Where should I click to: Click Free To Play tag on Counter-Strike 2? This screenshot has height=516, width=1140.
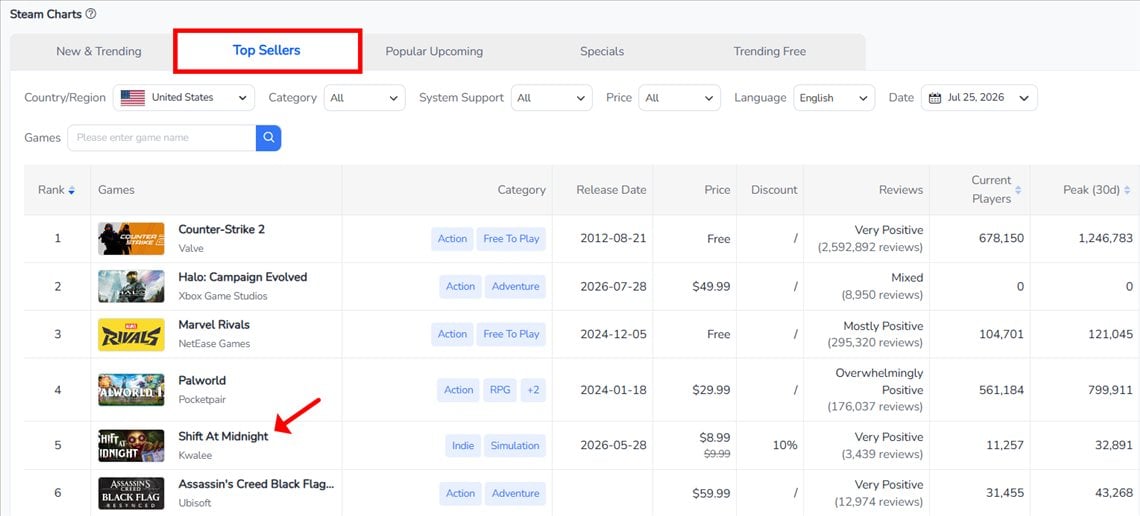(x=511, y=239)
